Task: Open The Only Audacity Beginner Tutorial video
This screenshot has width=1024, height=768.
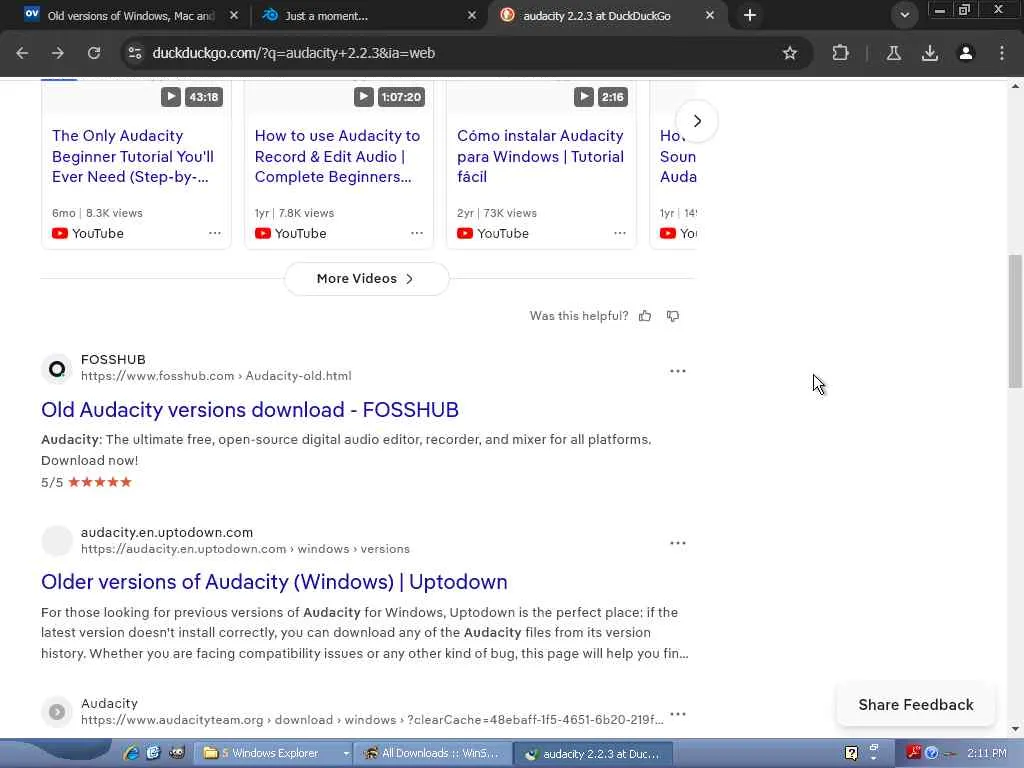Action: (133, 156)
